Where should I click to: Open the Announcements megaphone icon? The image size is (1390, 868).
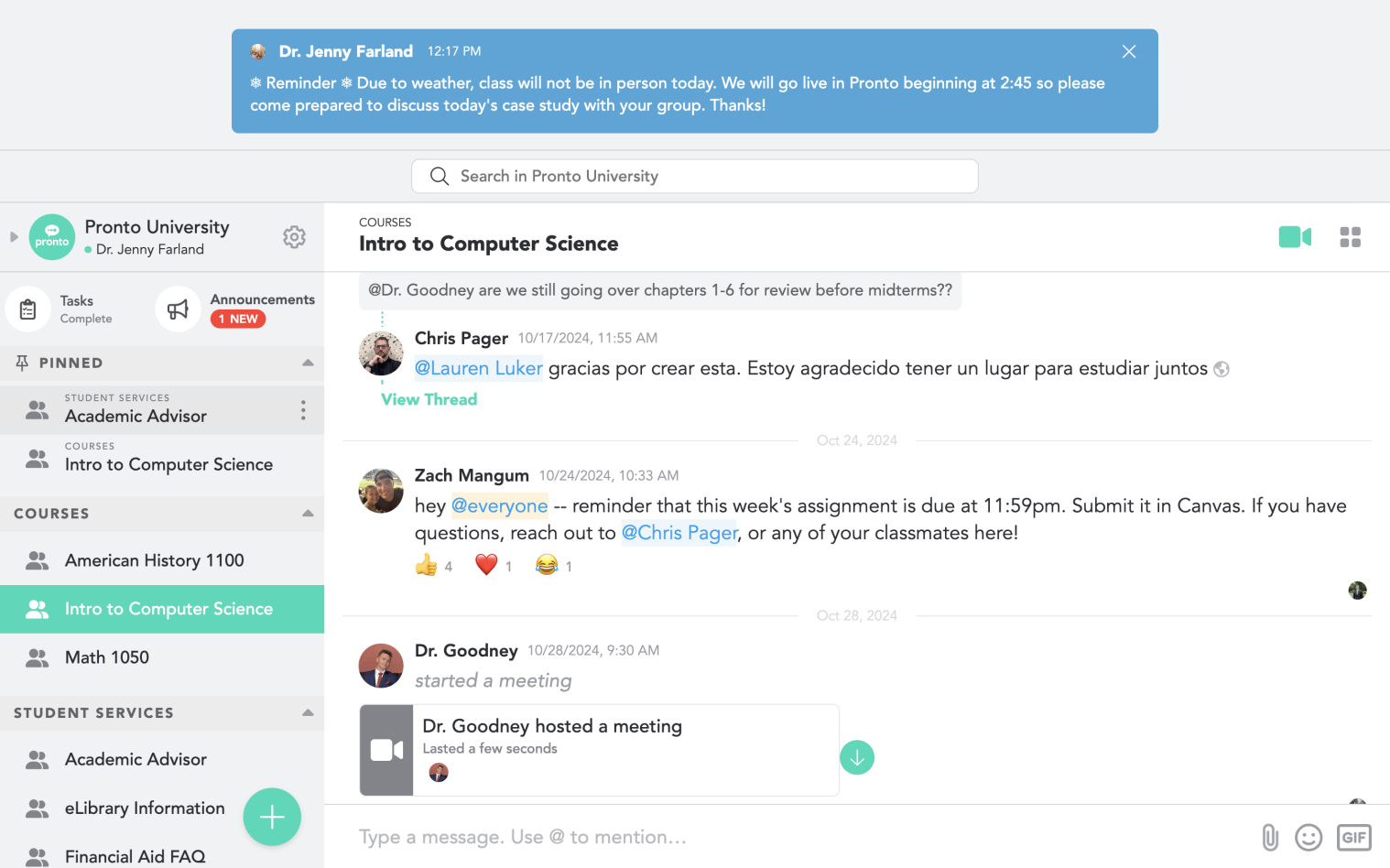point(178,309)
